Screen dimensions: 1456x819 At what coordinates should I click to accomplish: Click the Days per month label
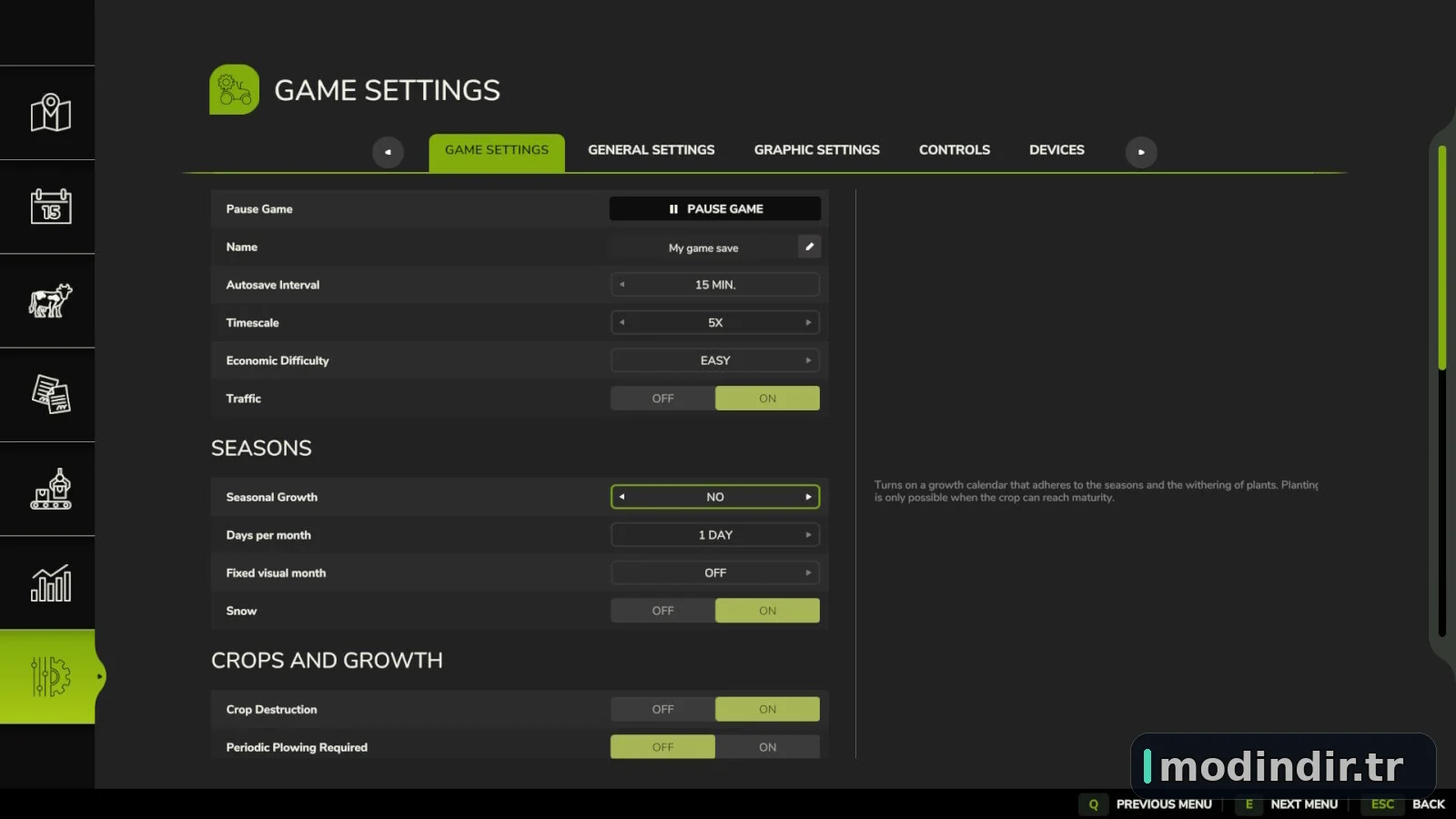coord(268,535)
